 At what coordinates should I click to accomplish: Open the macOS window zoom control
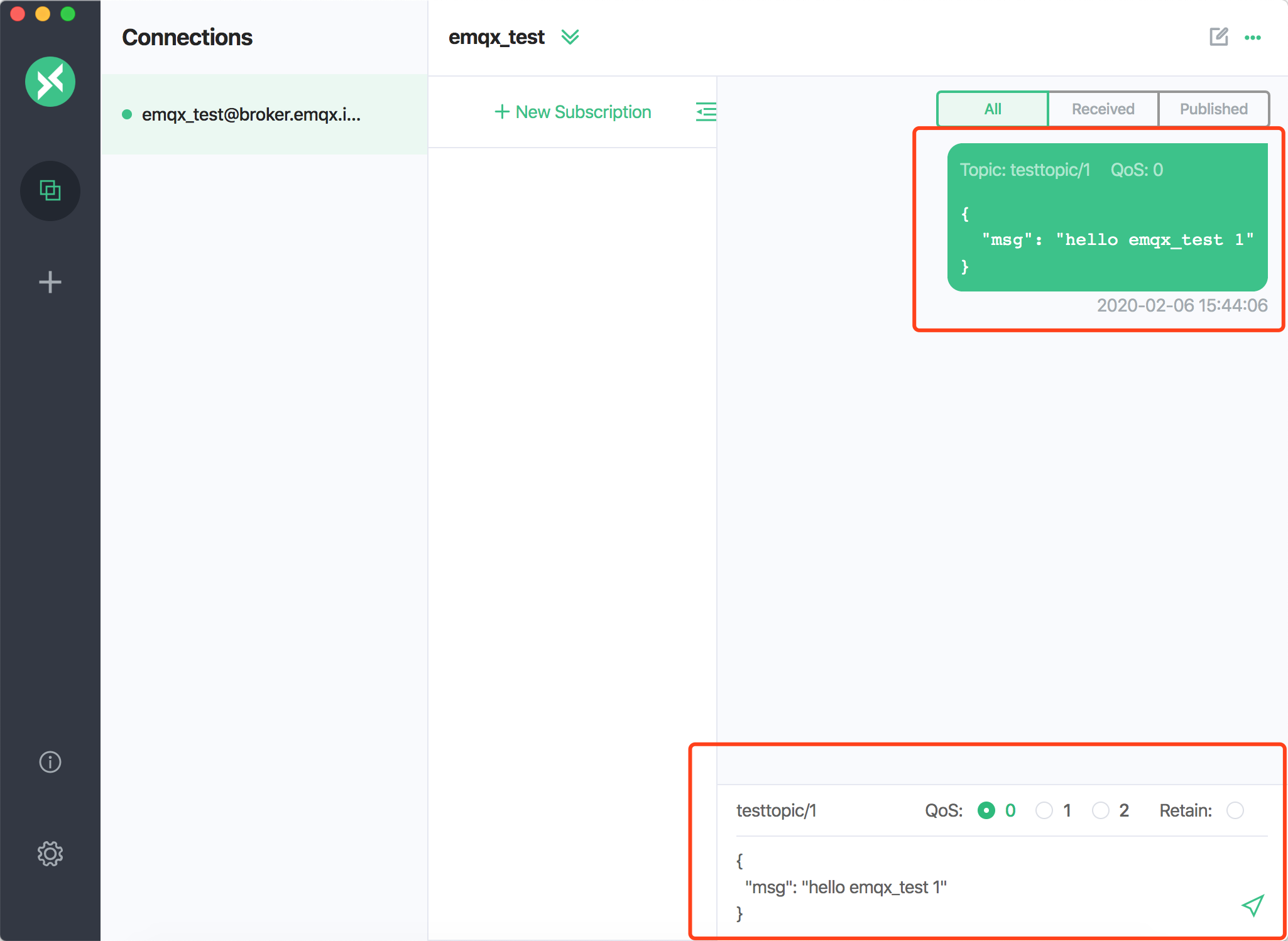tap(69, 13)
